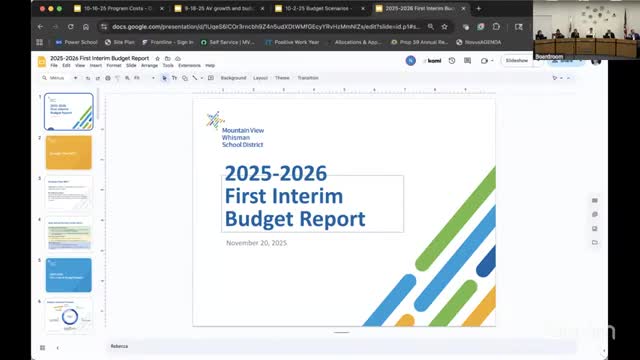Click the Chrome home button
Image resolution: width=640 pixels, height=360 pixels.
pos(86,27)
